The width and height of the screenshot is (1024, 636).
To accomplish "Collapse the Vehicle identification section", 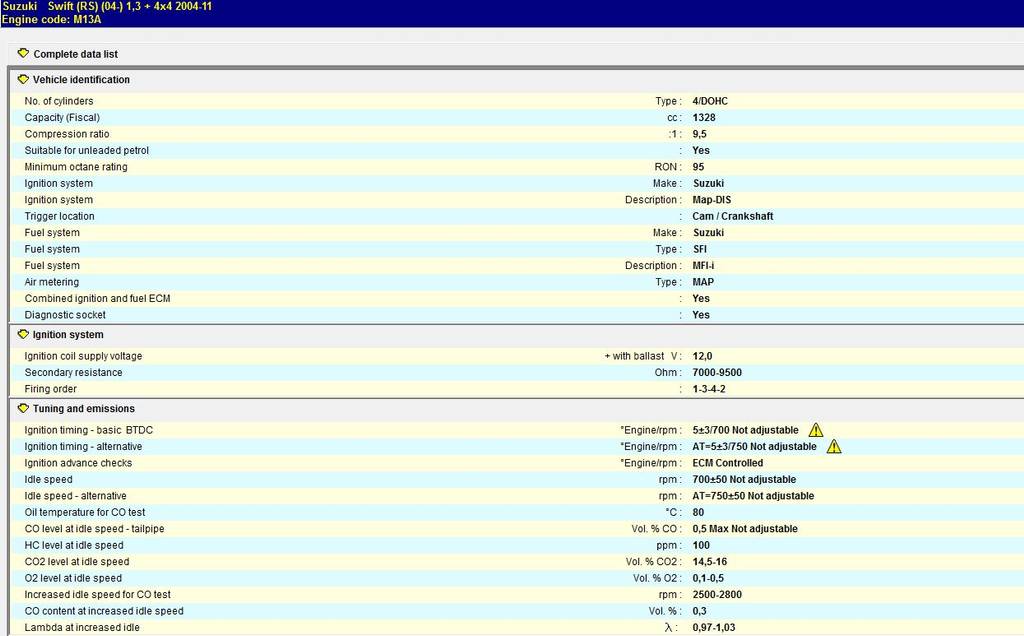I will point(81,80).
